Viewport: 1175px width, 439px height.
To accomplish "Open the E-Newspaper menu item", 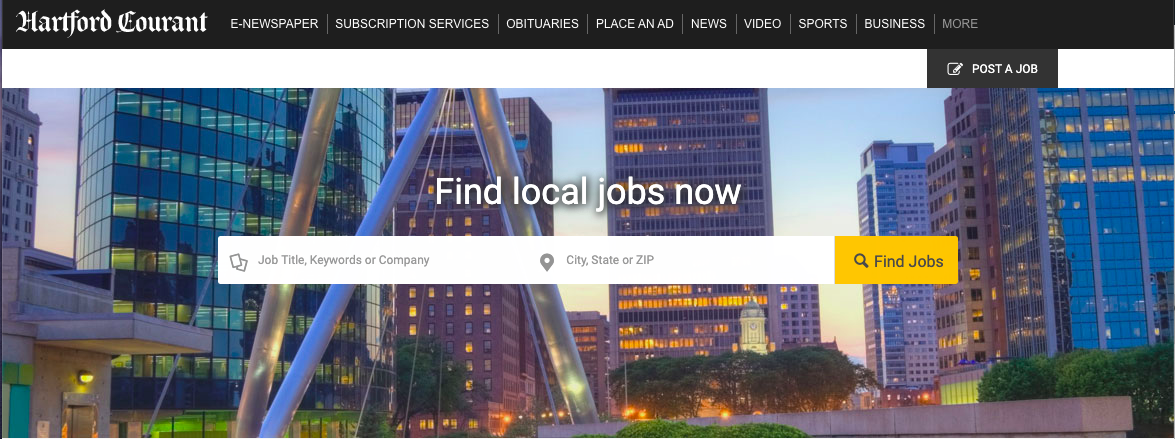I will pyautogui.click(x=274, y=24).
